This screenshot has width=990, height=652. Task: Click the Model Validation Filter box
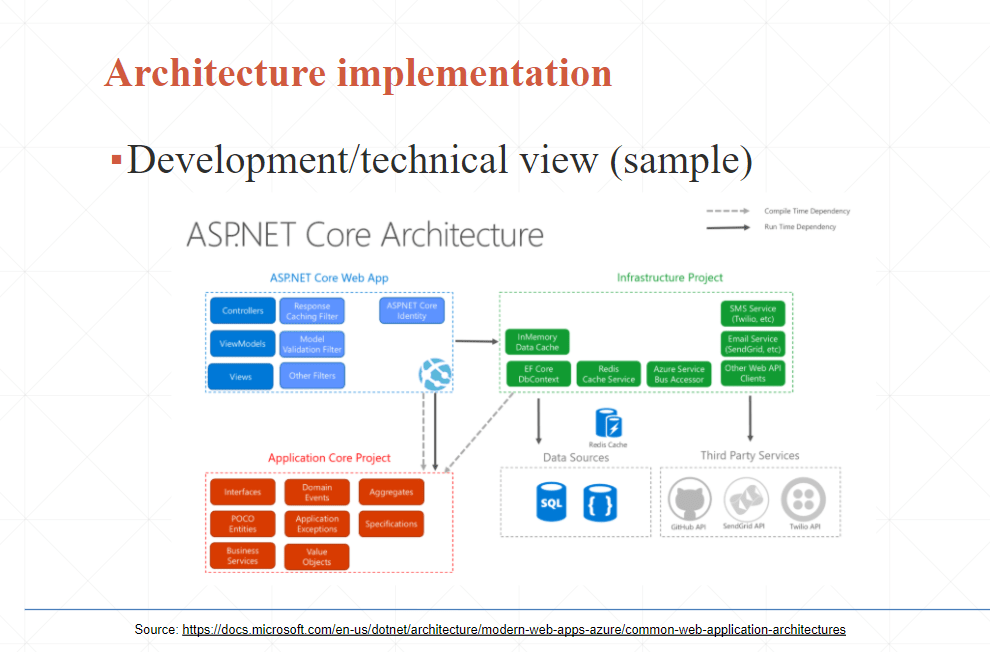(x=312, y=344)
